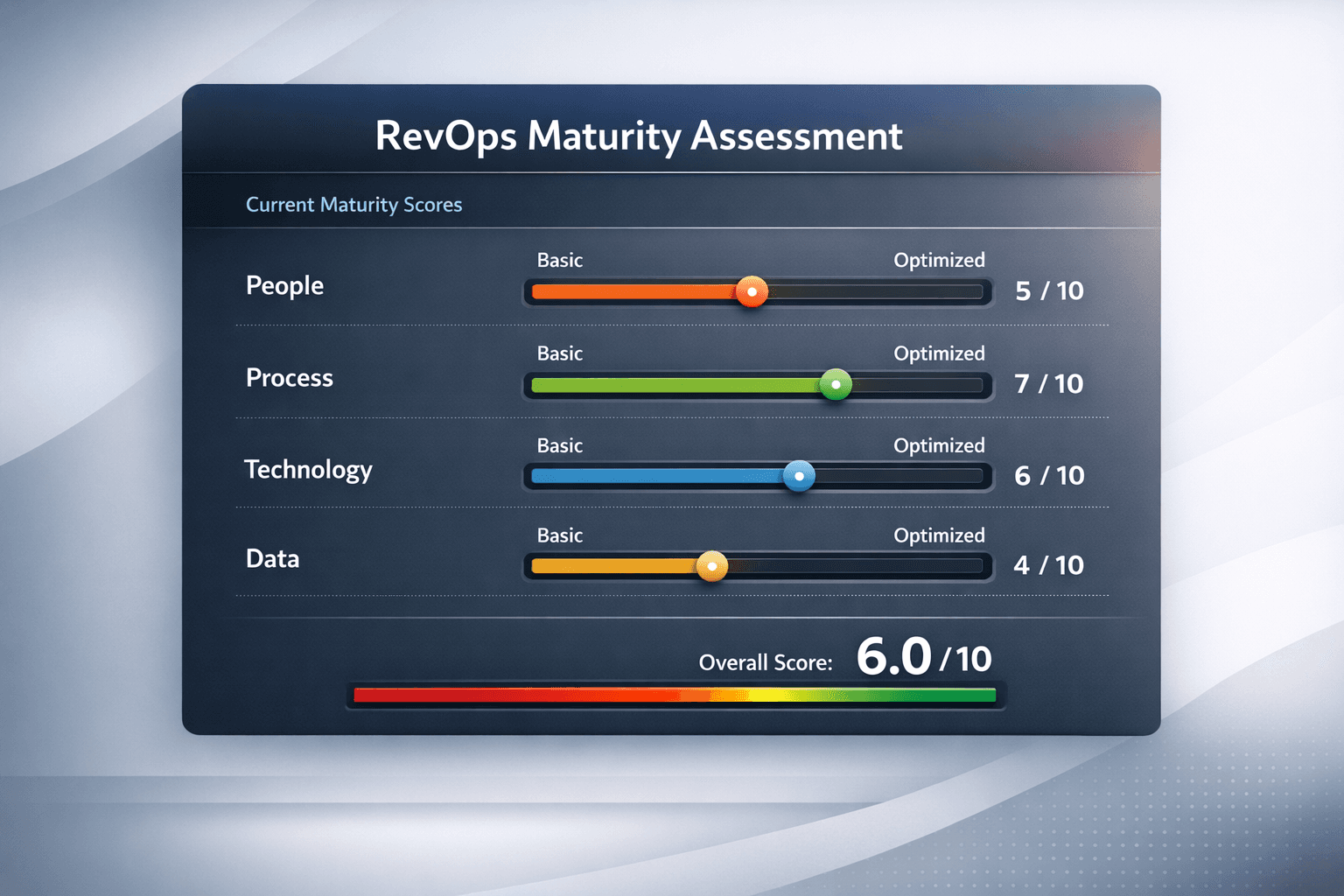This screenshot has width=1344, height=896.
Task: Click the Process category label
Action: pyautogui.click(x=289, y=378)
